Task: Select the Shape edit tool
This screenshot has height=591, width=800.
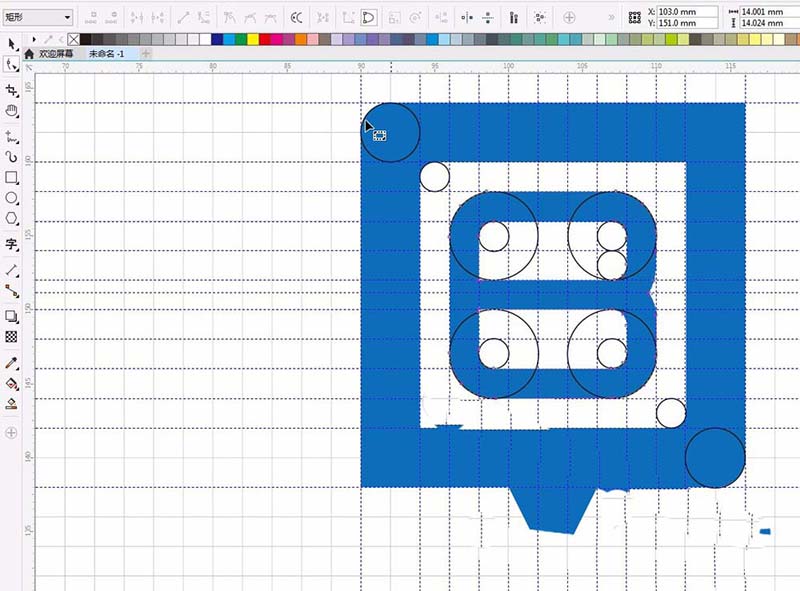Action: click(x=11, y=65)
